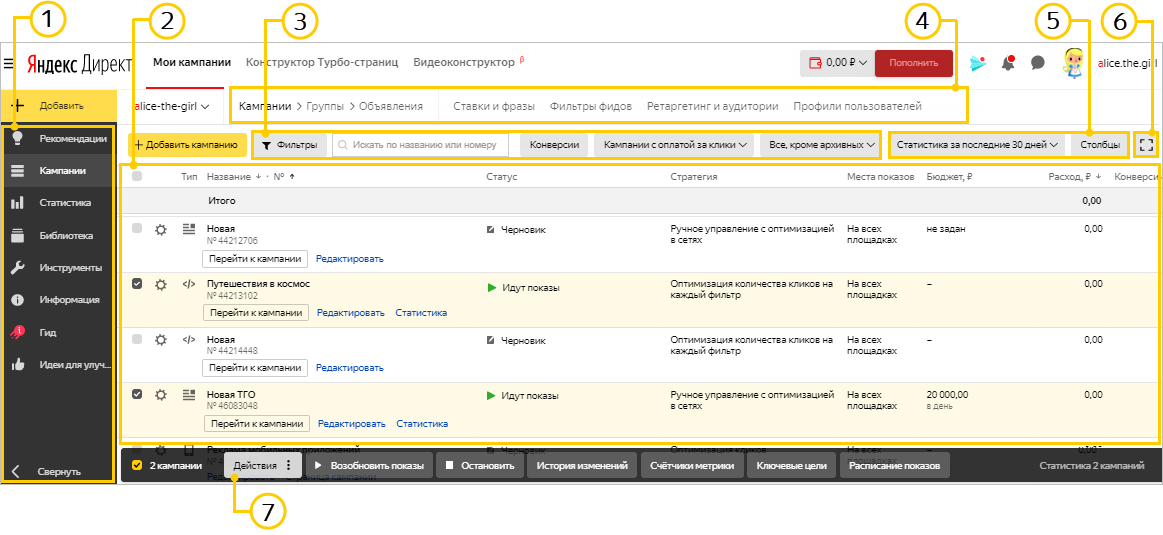
Task: Expand Статистика за последние 30 дней dropdown
Action: tap(978, 145)
